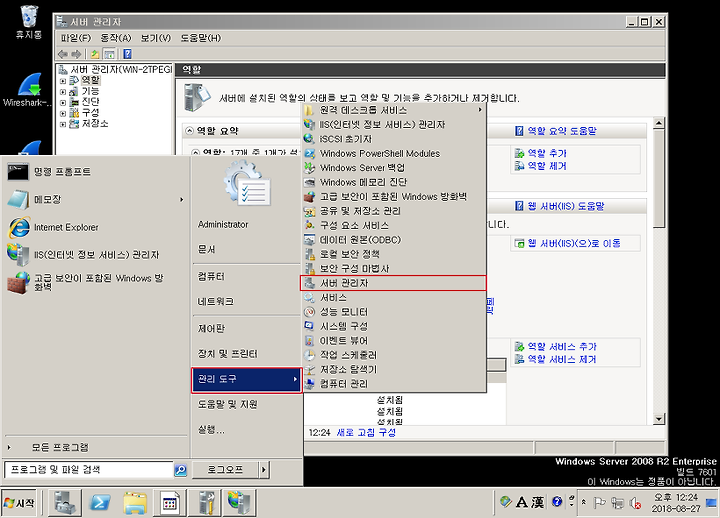Open PowerShell from taskbar
The width and height of the screenshot is (720, 518).
click(100, 503)
